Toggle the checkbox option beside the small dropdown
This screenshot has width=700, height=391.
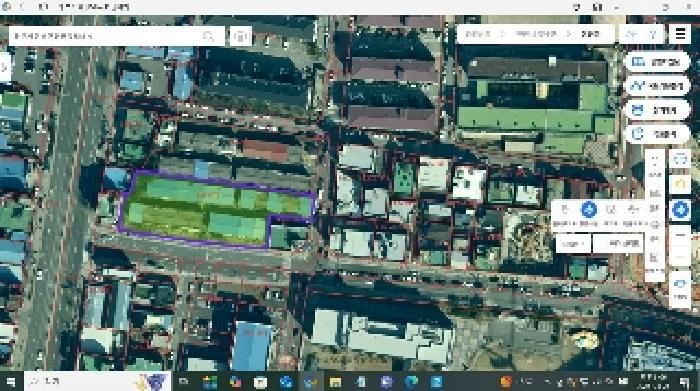[619, 244]
